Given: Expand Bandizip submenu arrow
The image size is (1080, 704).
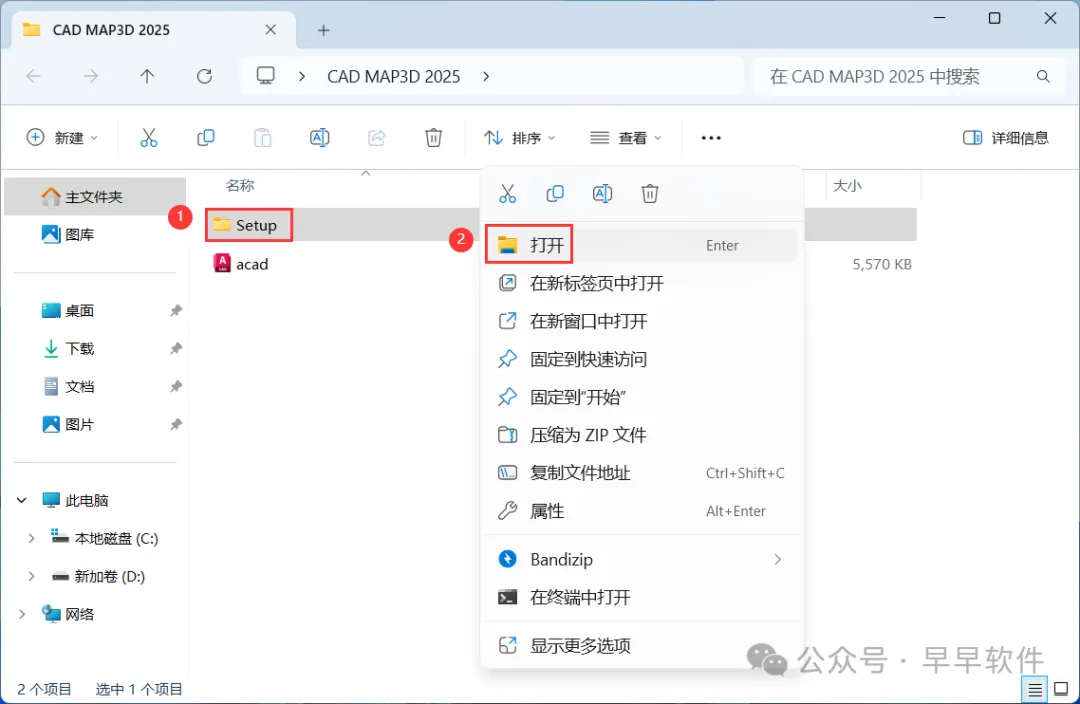Looking at the screenshot, I should 778,559.
